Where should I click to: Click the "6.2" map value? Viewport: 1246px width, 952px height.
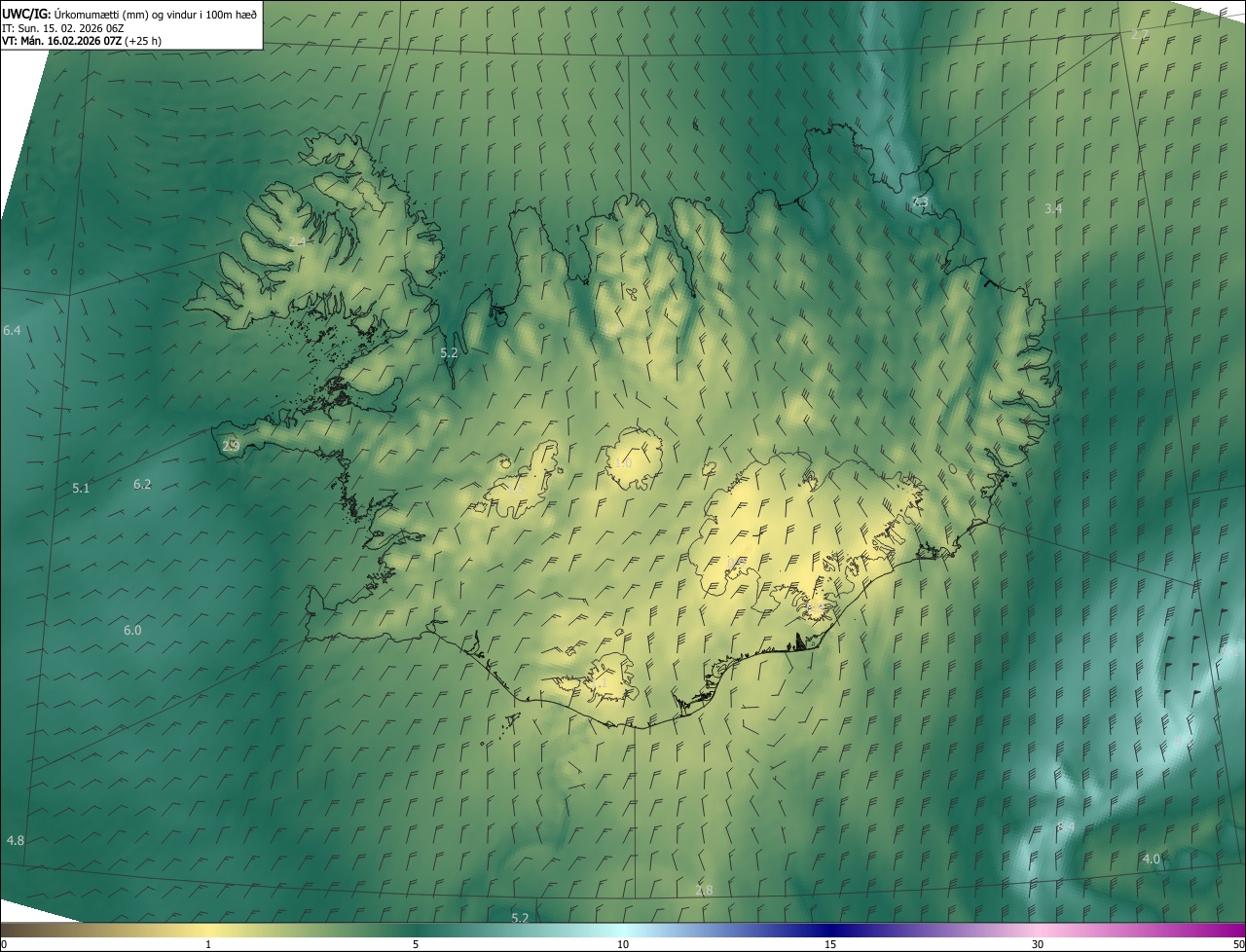(142, 484)
